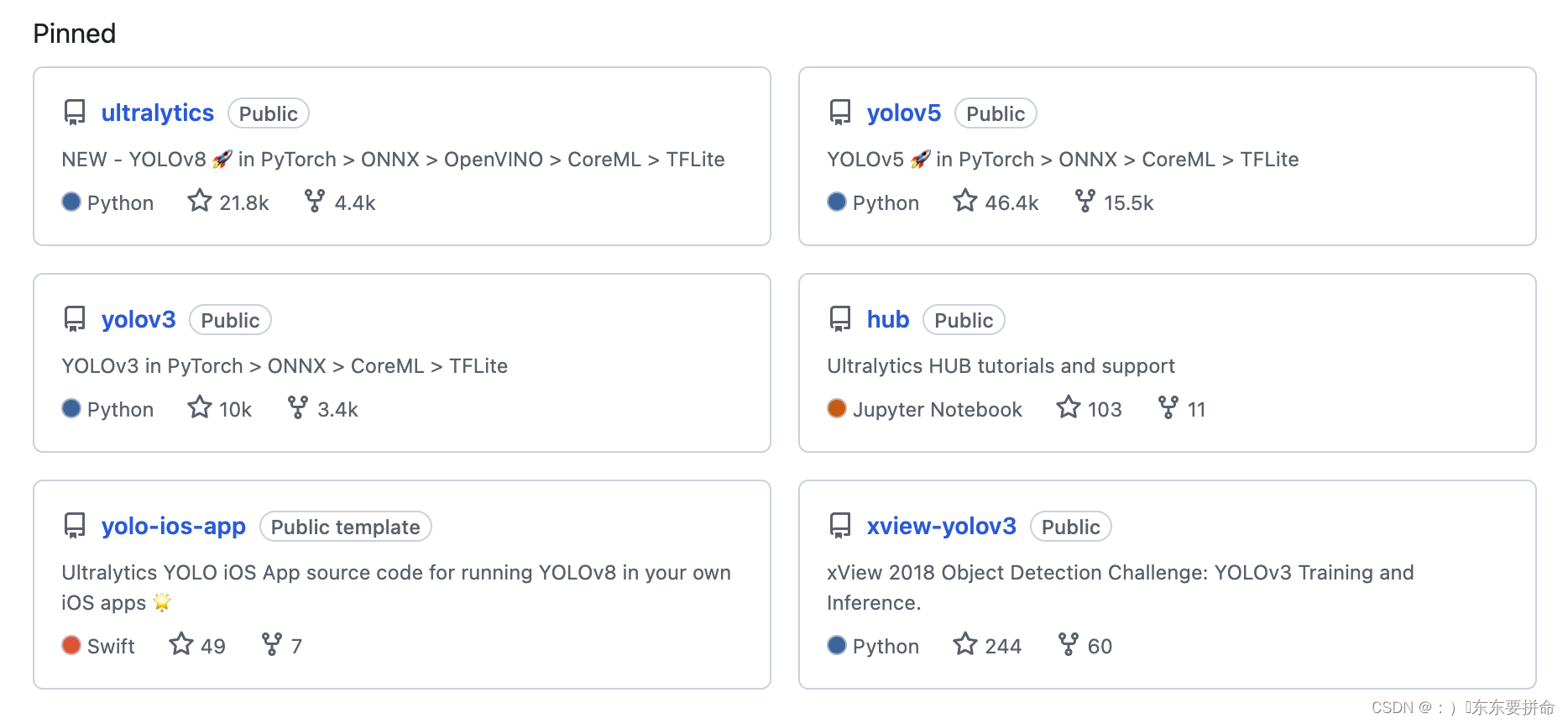Image resolution: width=1568 pixels, height=724 pixels.
Task: Click the 3.4k fork count on yolov3
Action: 338,410
